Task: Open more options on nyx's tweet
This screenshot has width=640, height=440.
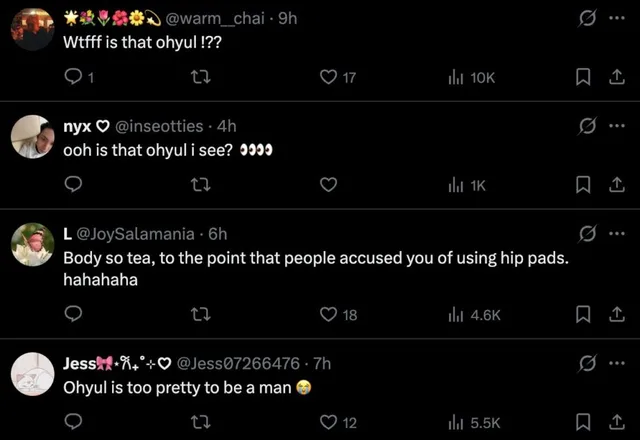Action: [617, 126]
